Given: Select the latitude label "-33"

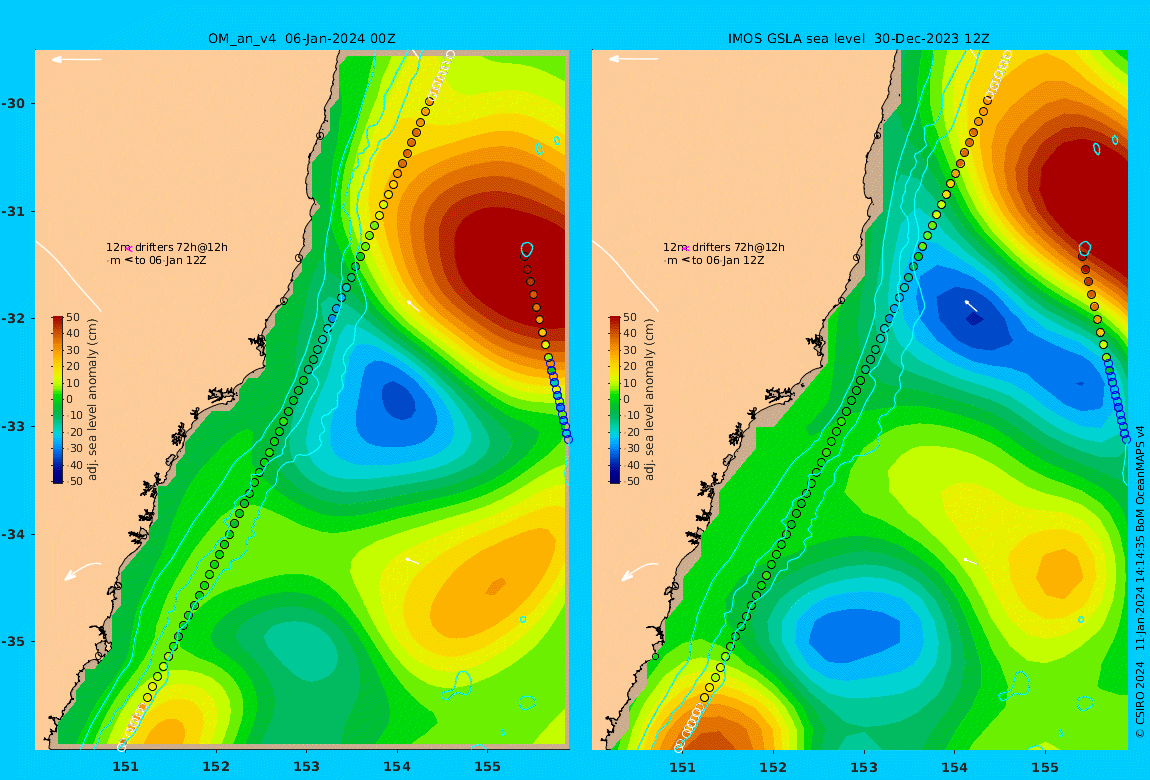Looking at the screenshot, I should pyautogui.click(x=12, y=427).
